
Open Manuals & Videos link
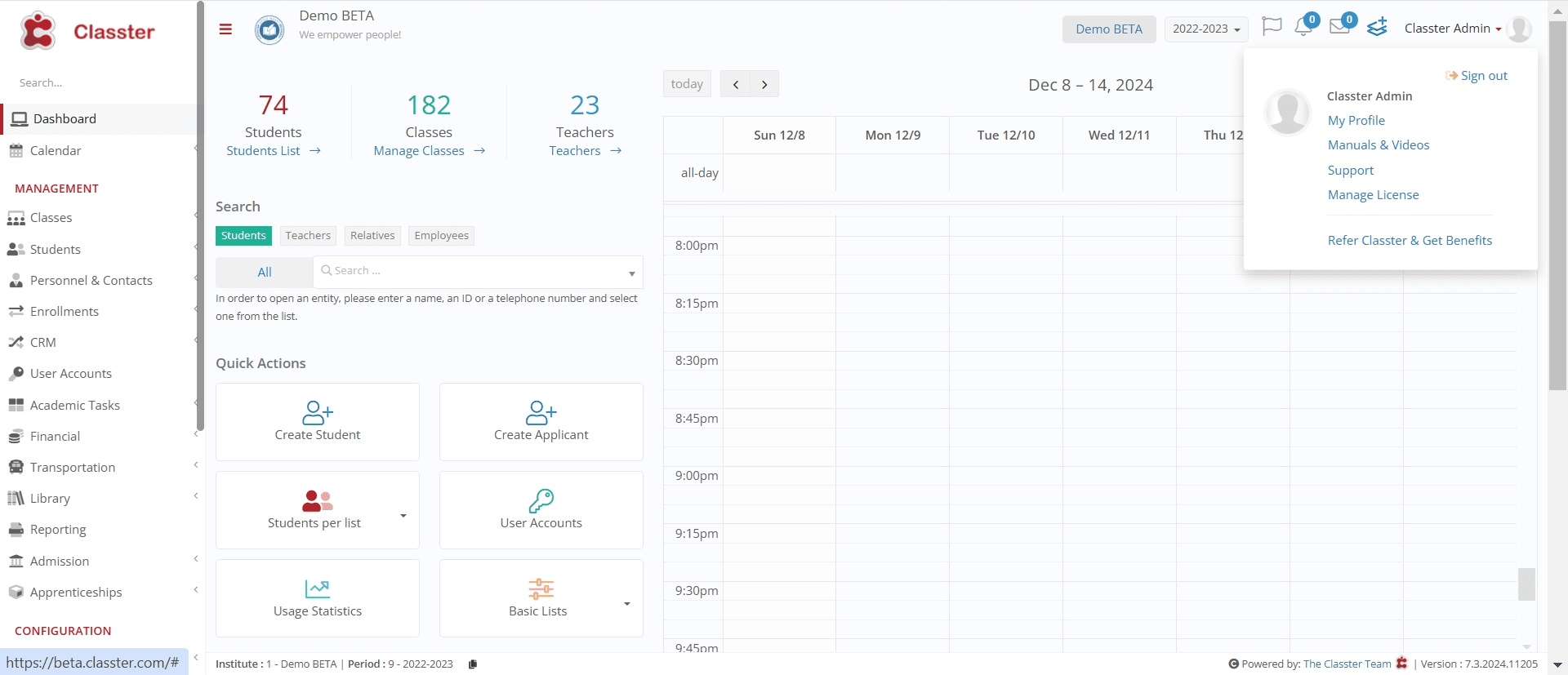(1379, 145)
